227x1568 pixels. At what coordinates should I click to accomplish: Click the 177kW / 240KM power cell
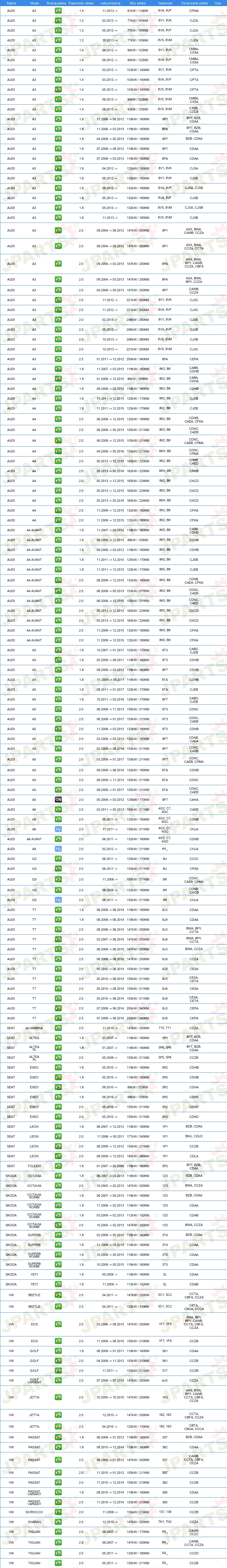pyautogui.click(x=137, y=1136)
